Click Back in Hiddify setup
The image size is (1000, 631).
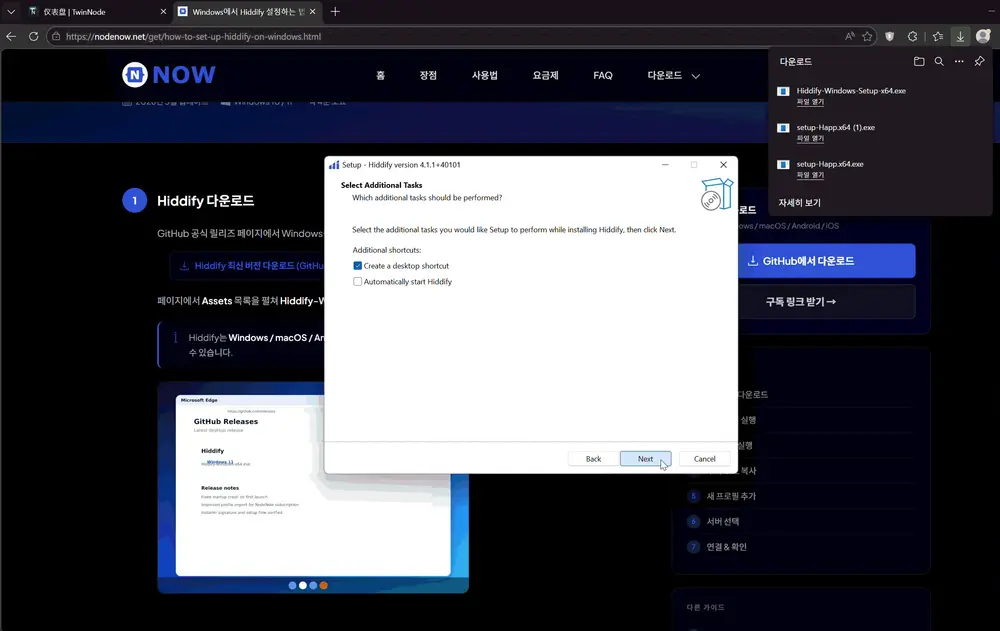click(x=593, y=459)
